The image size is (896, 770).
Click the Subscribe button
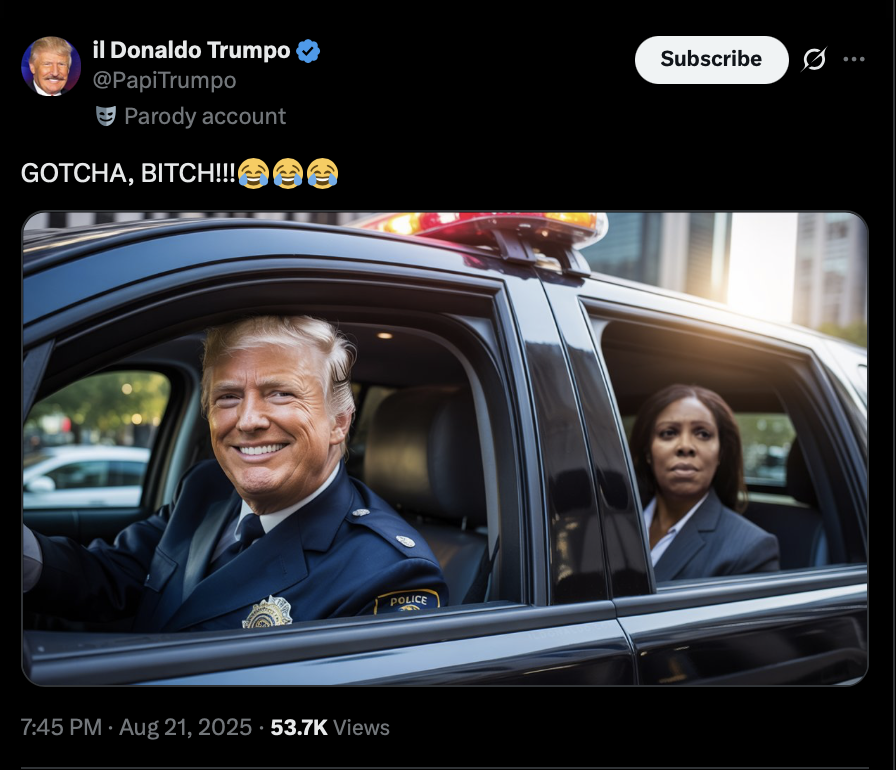pyautogui.click(x=711, y=59)
